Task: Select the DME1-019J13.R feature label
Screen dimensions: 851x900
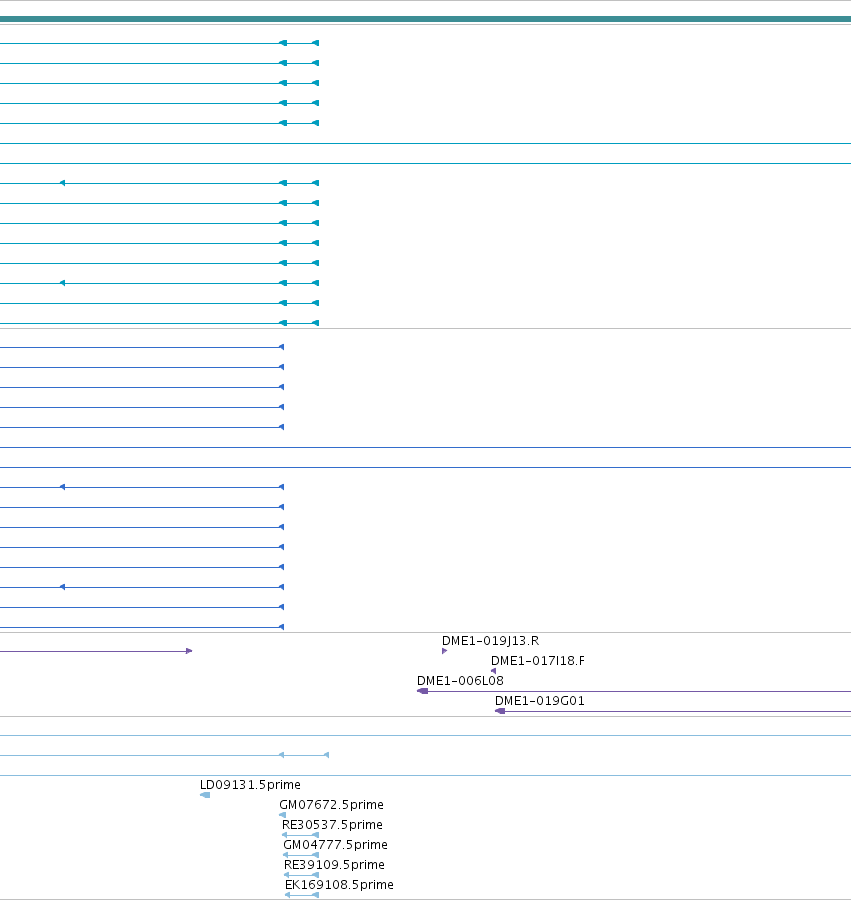Action: click(490, 641)
